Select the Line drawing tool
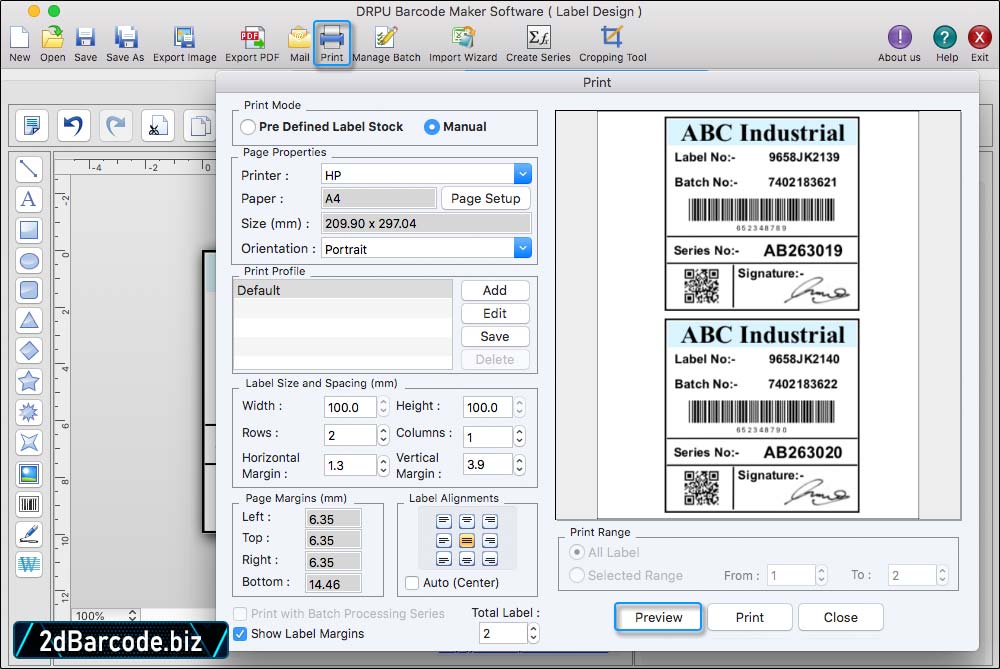This screenshot has width=1000, height=669. (29, 168)
